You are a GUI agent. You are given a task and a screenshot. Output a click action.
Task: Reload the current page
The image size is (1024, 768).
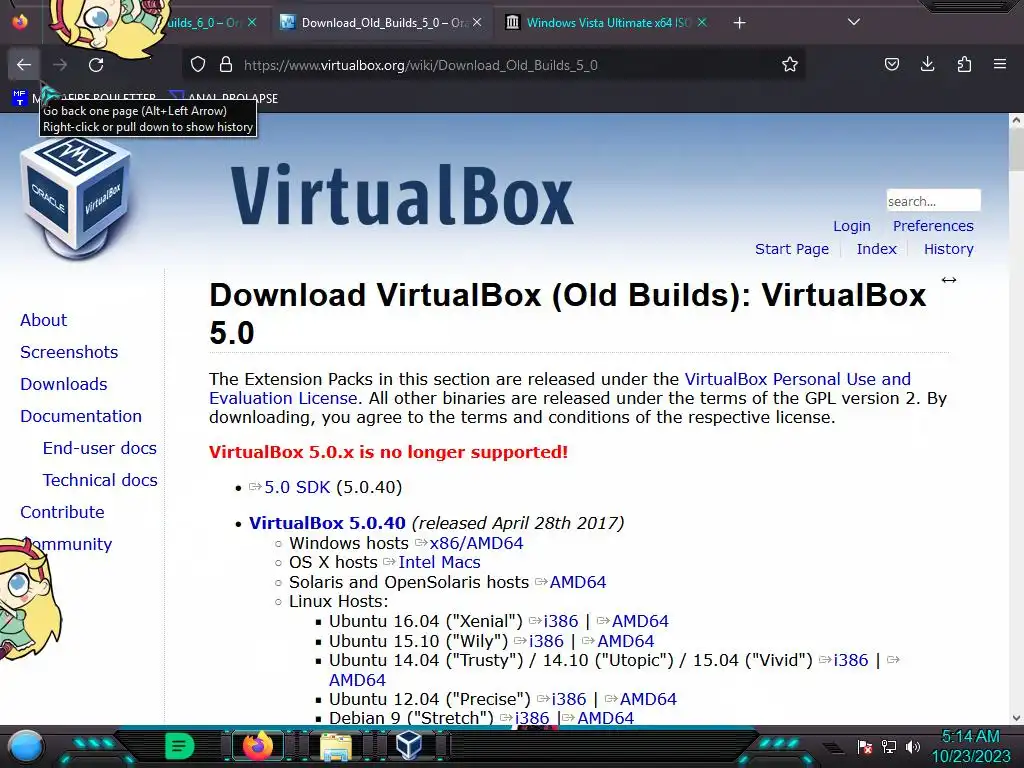[x=96, y=65]
